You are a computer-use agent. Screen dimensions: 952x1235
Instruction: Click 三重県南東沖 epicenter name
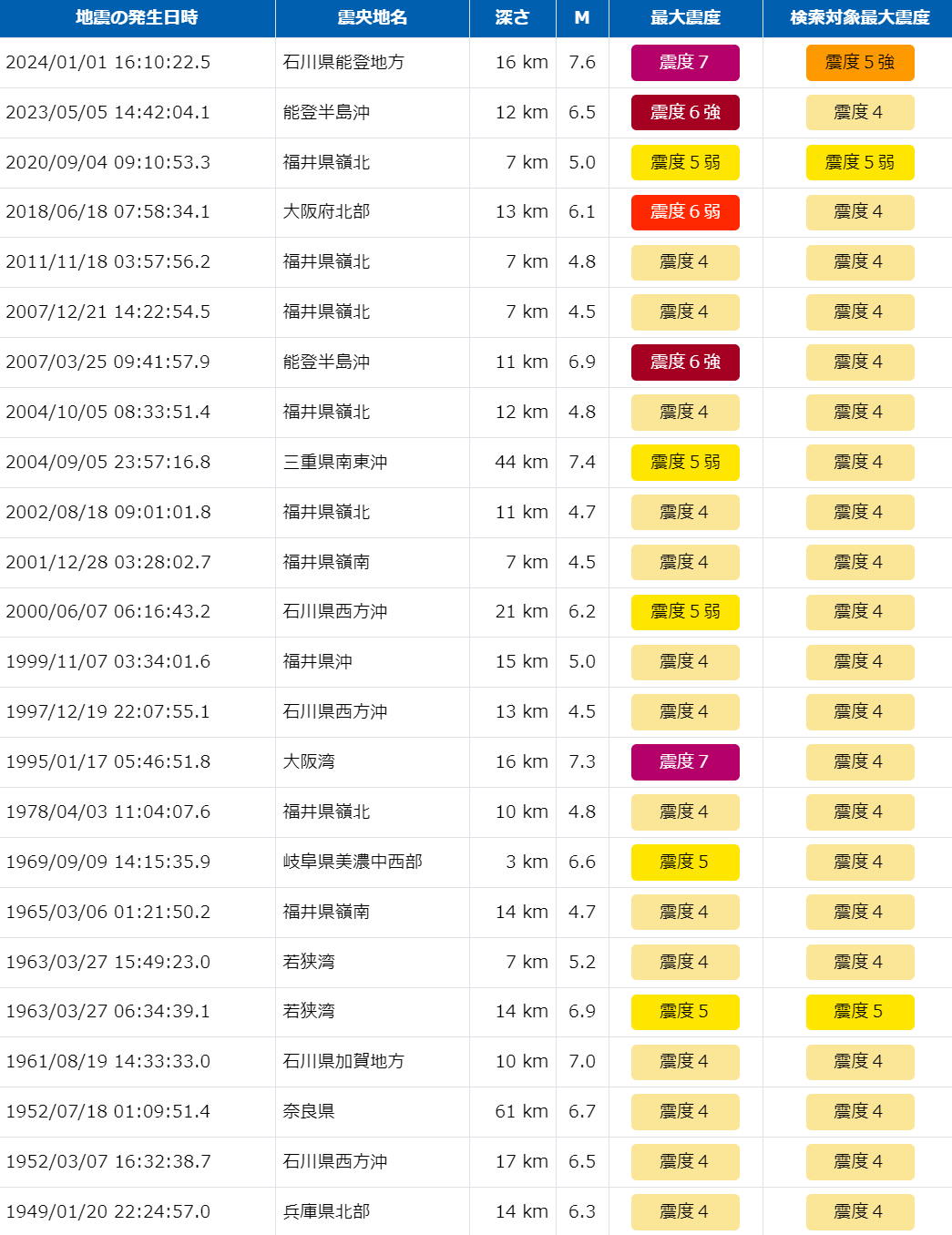click(x=335, y=462)
